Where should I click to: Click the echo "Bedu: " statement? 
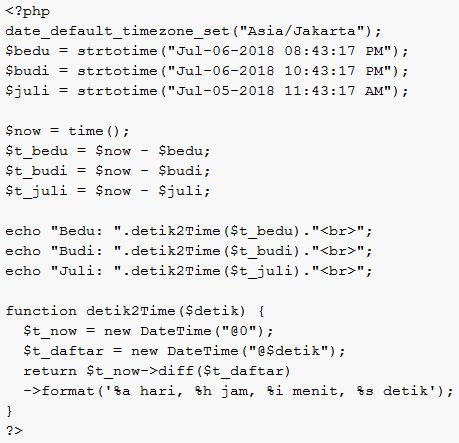tap(189, 231)
